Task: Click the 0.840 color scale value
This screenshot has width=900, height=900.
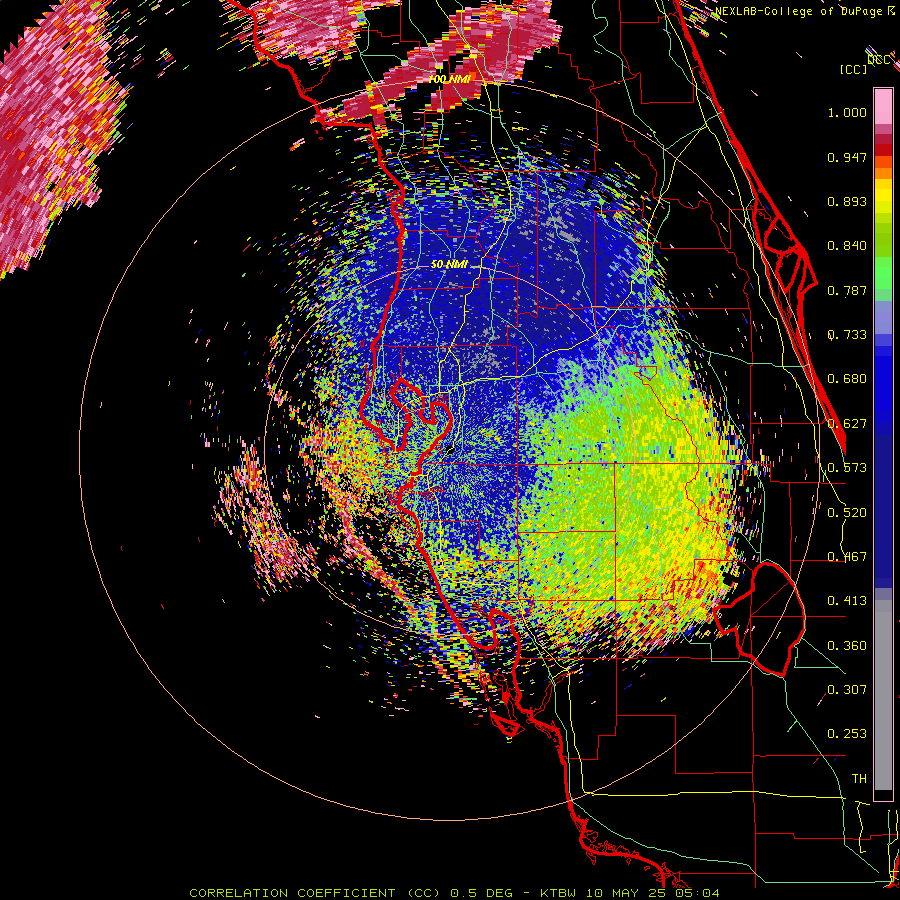Action: tap(847, 246)
